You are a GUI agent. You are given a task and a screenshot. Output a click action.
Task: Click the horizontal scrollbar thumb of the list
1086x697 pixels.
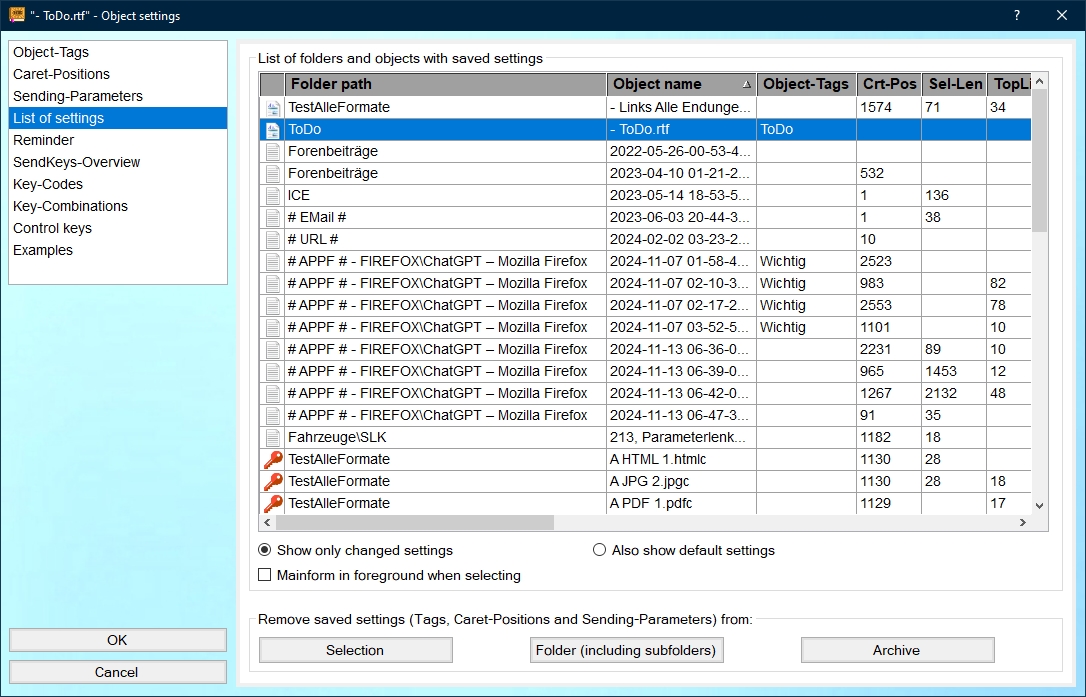click(414, 523)
